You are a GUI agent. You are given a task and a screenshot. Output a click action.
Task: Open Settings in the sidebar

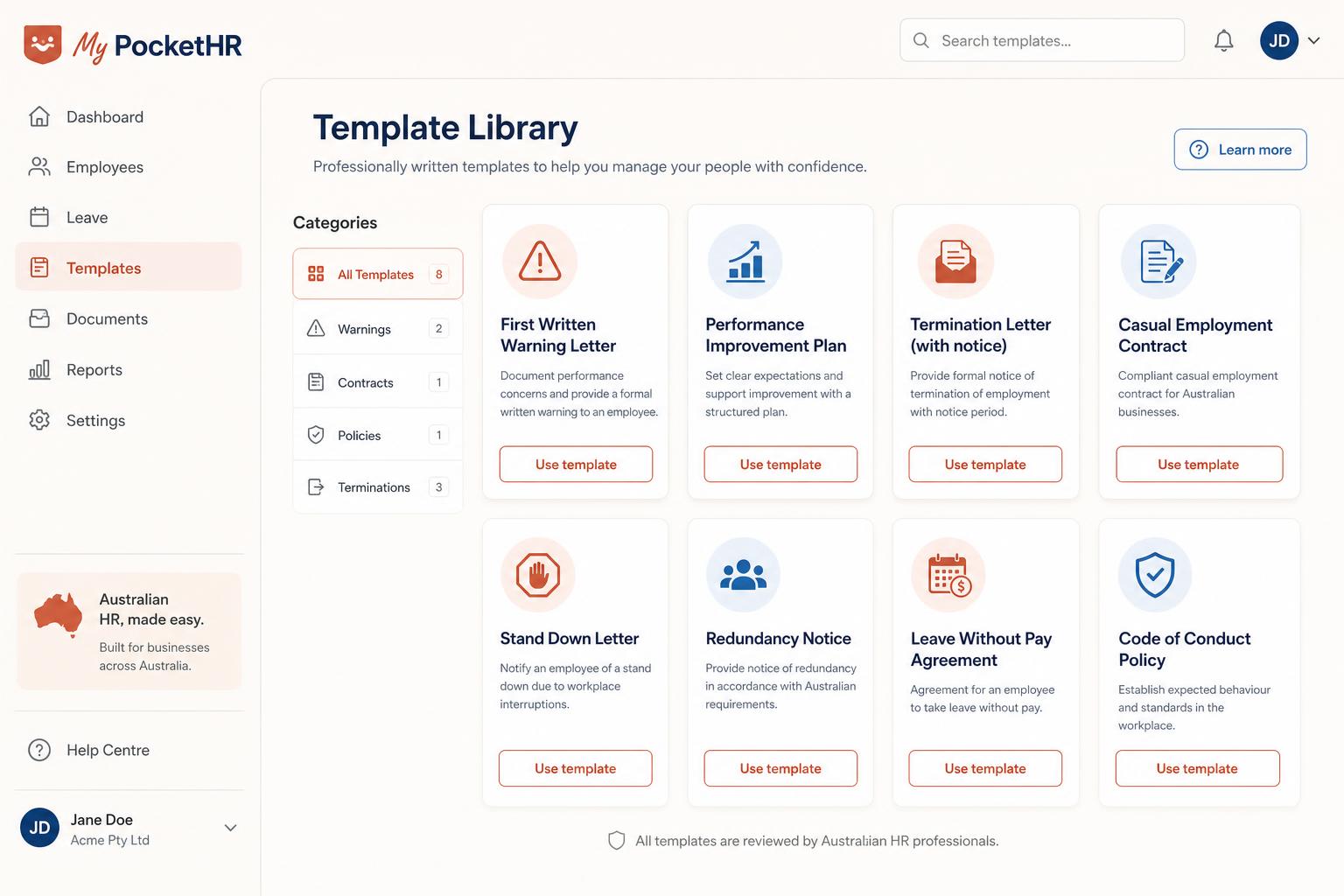tap(129, 420)
